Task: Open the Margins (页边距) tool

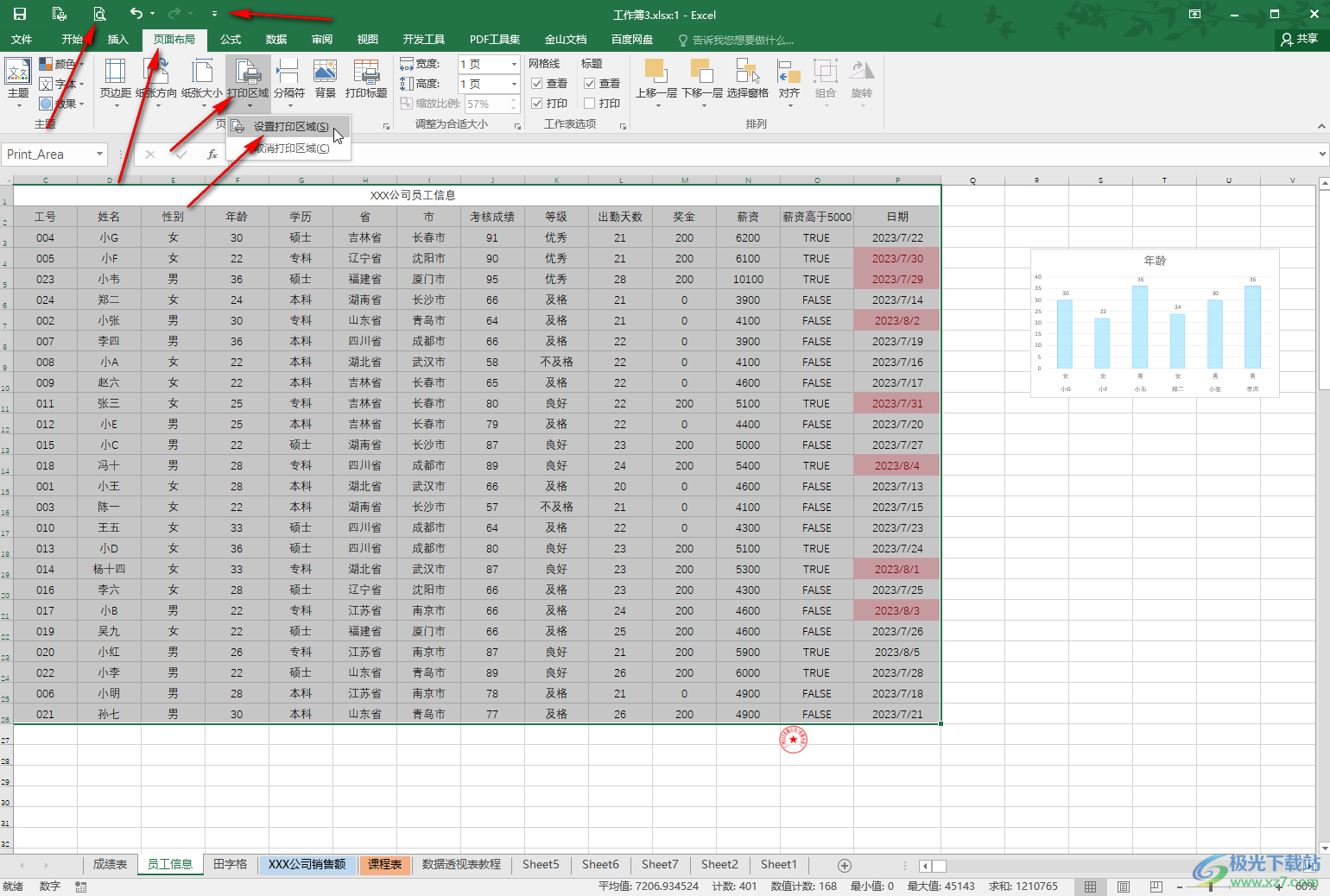Action: (116, 83)
